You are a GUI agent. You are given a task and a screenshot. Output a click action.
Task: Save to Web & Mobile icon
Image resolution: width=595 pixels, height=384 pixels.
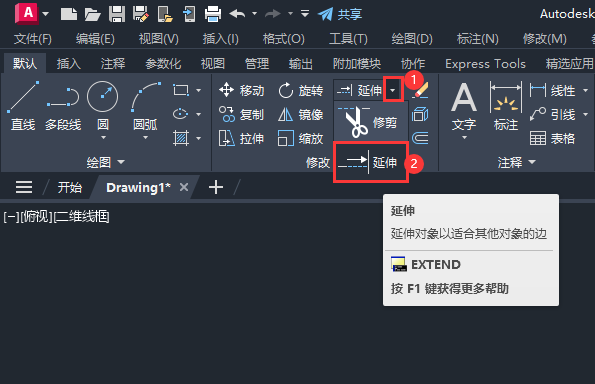189,14
